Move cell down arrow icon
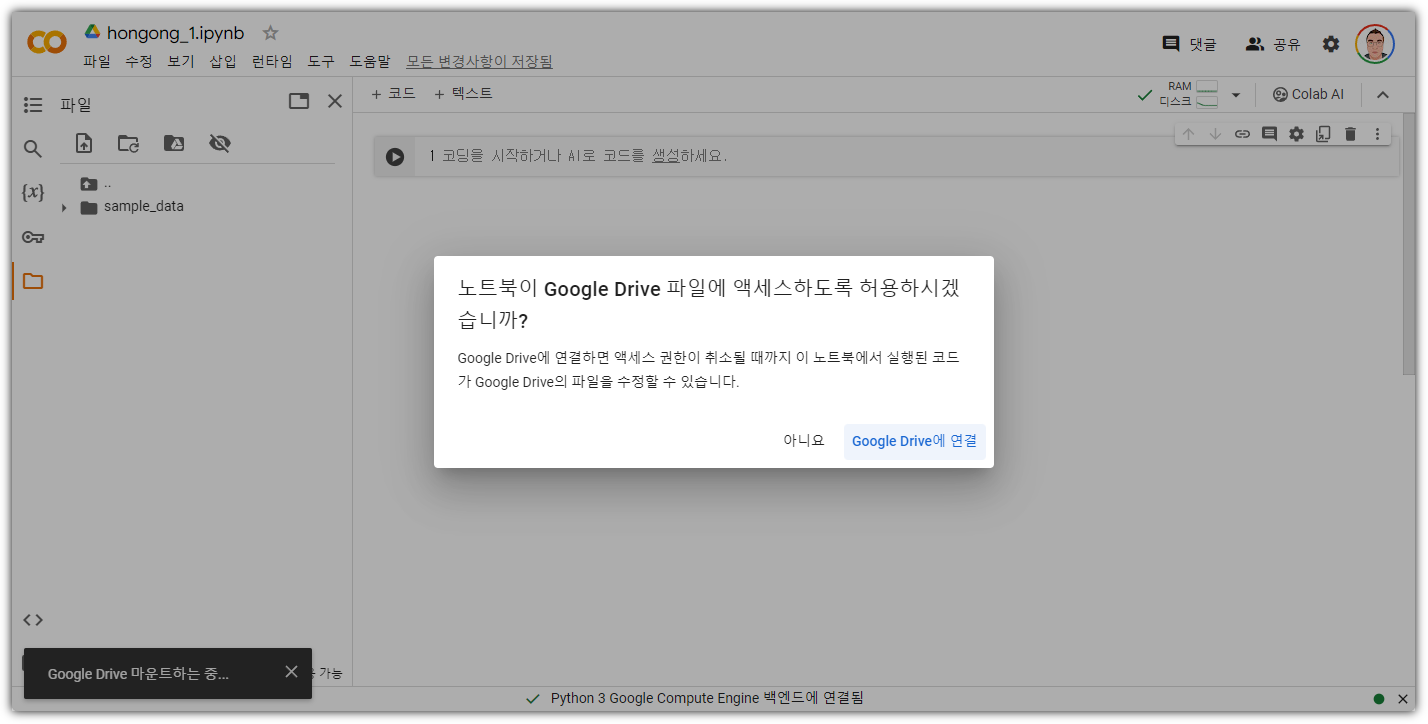This screenshot has width=1428, height=724. 1215,134
